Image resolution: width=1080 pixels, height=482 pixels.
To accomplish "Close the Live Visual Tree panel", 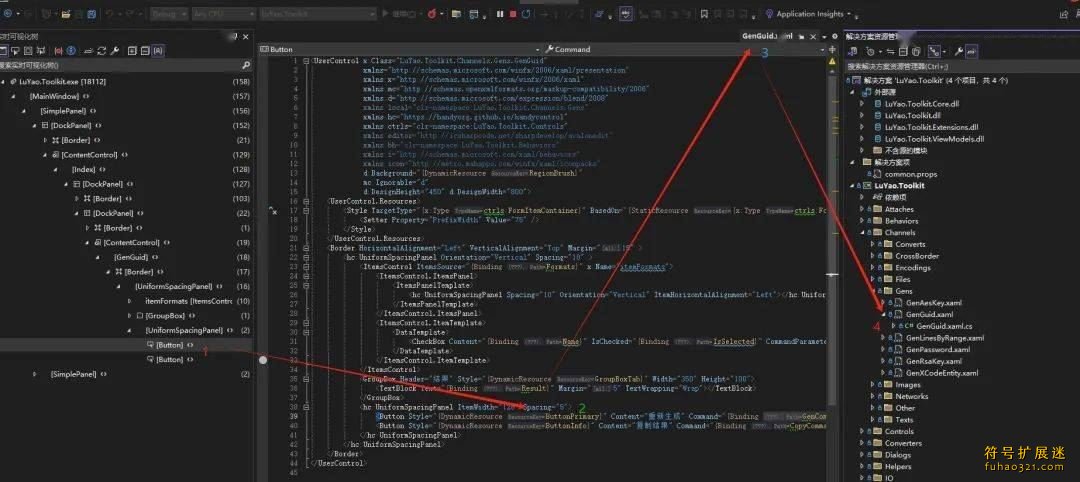I will 246,36.
